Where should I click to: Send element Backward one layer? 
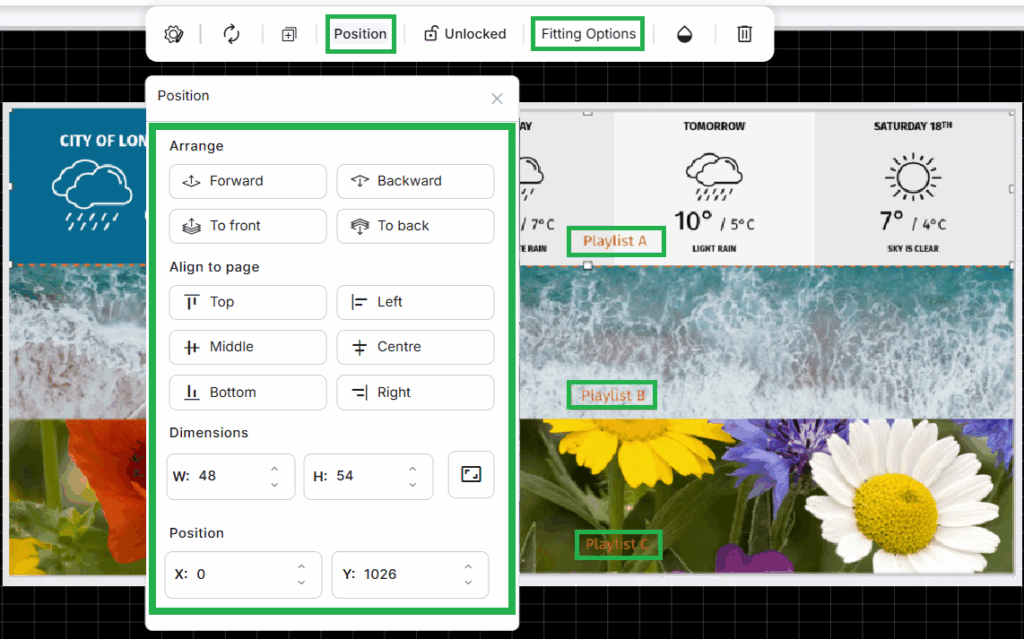pyautogui.click(x=415, y=181)
